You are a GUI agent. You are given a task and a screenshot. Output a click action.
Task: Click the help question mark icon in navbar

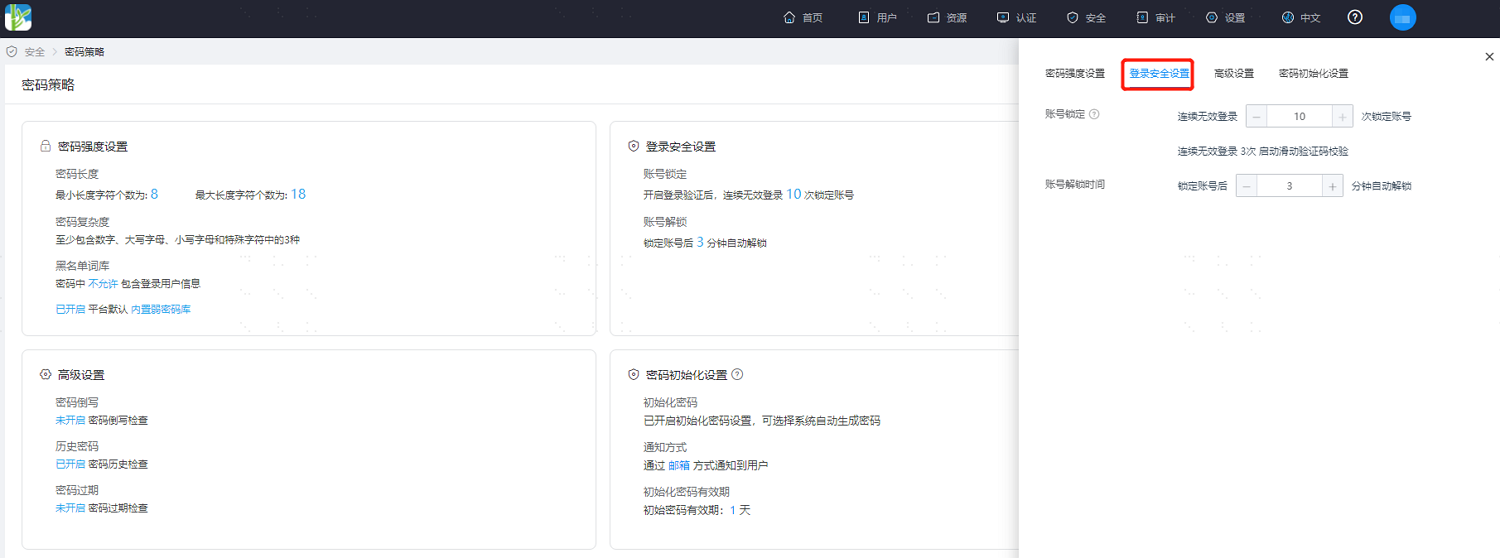(1355, 17)
